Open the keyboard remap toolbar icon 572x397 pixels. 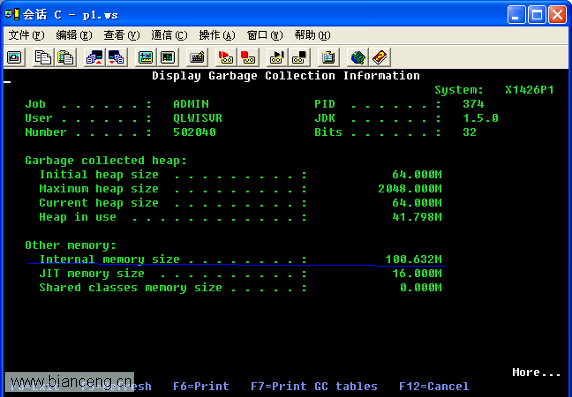click(197, 57)
